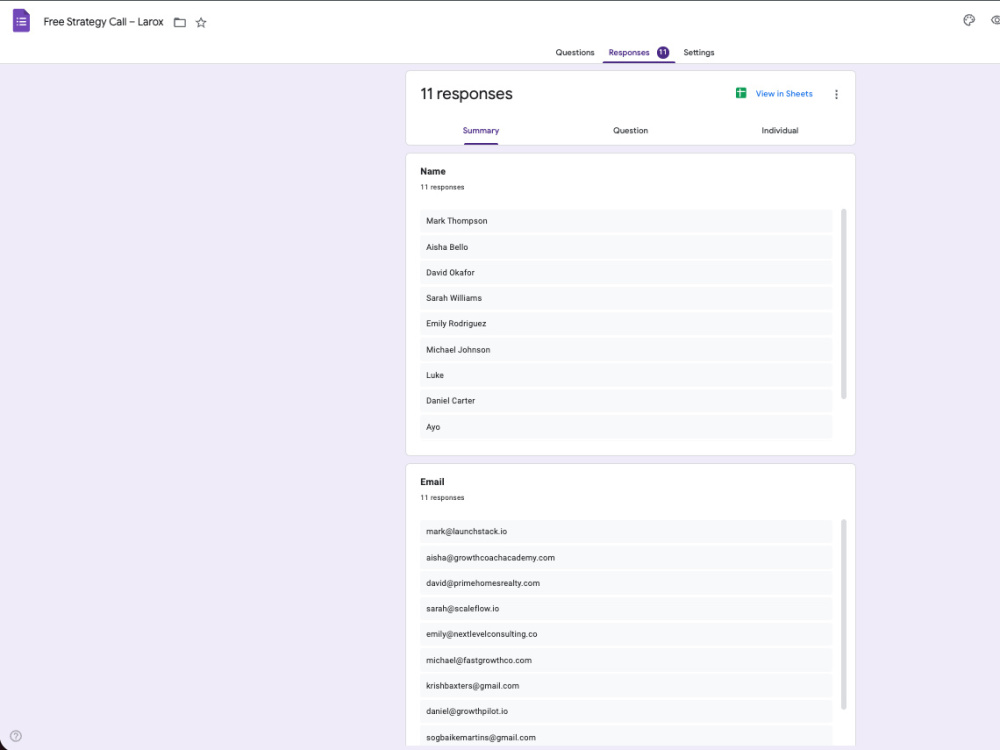Screen dimensions: 1000x750
Task: Click the email mark@launchstack.io
Action: [466, 531]
